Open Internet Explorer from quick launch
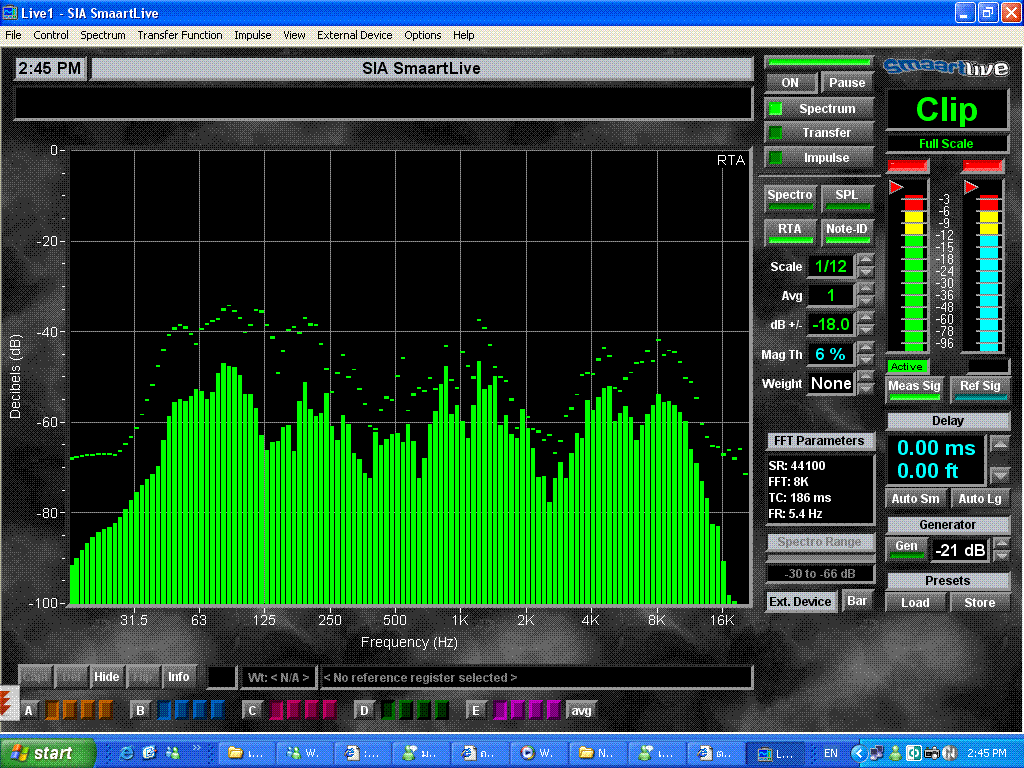 (126, 753)
